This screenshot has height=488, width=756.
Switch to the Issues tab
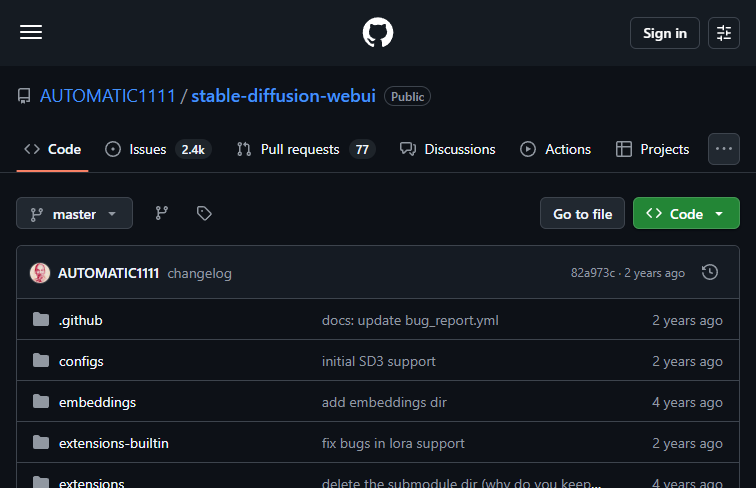[158, 149]
